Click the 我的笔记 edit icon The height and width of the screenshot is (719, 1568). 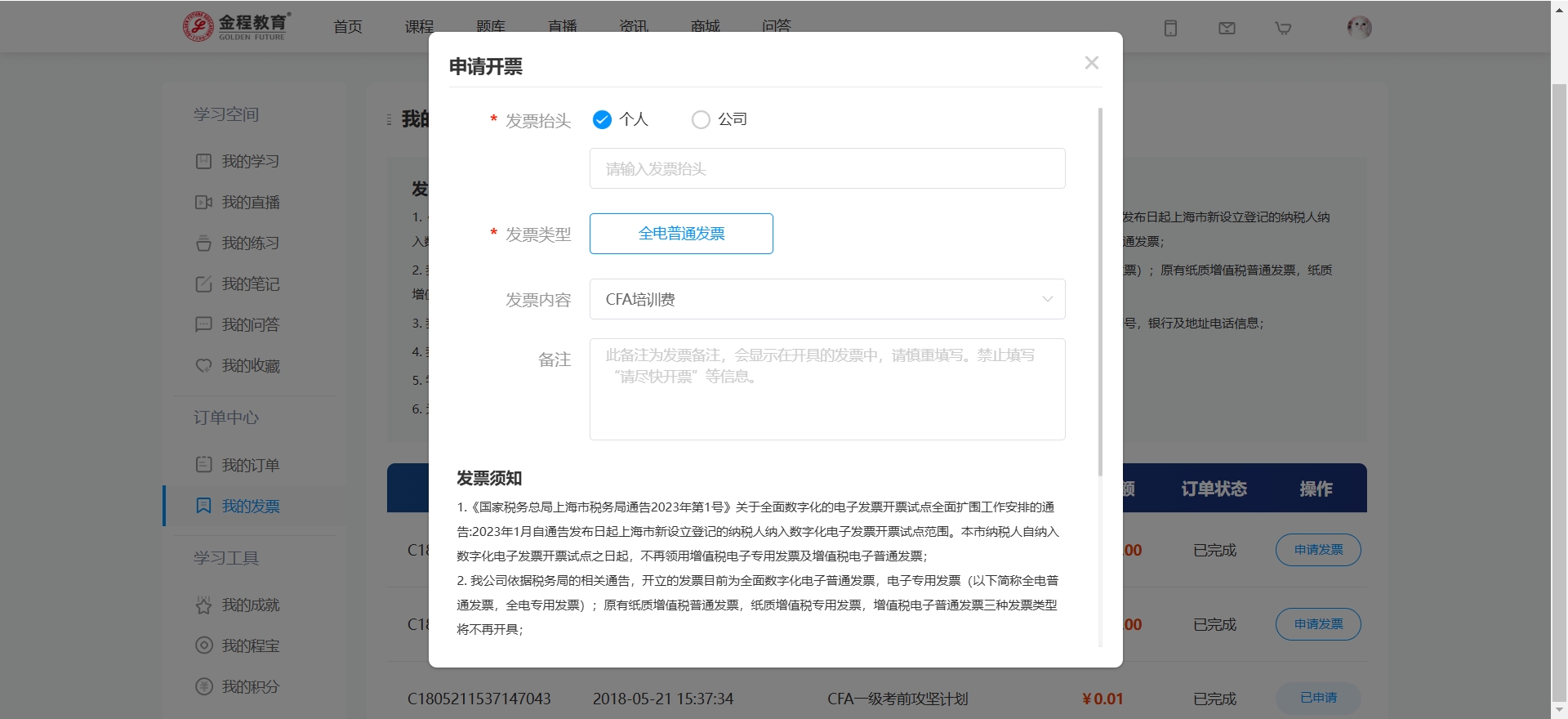(203, 284)
